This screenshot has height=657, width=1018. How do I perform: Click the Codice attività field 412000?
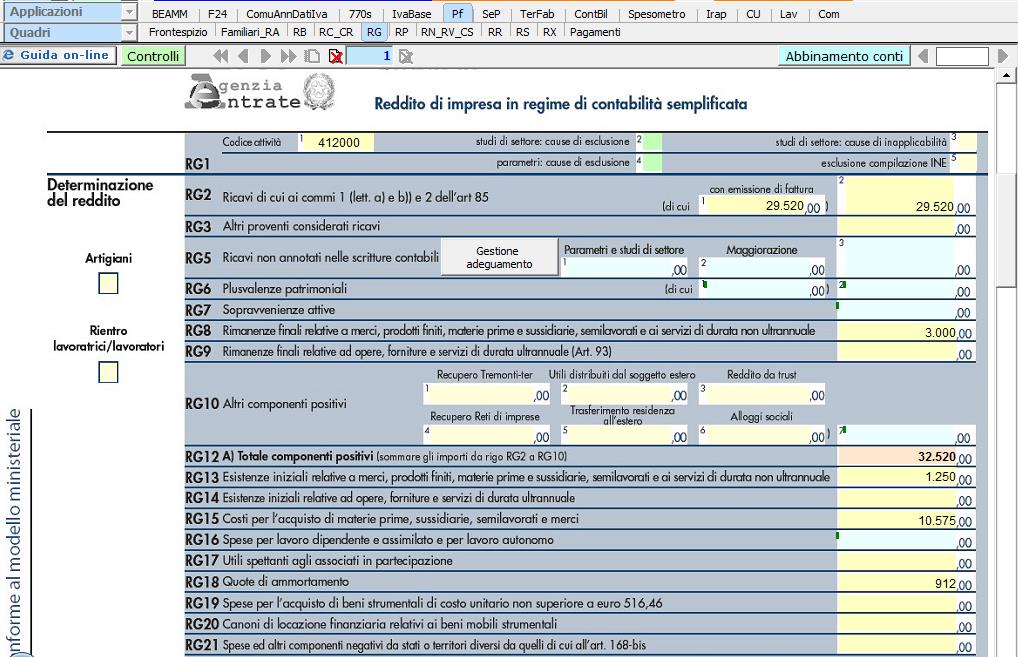338,142
